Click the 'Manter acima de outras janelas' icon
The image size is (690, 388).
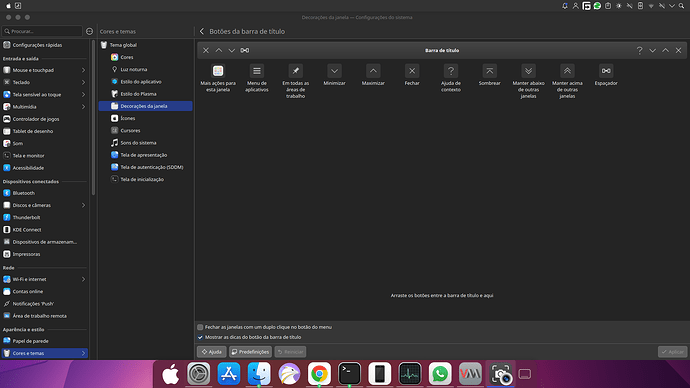[x=567, y=71]
